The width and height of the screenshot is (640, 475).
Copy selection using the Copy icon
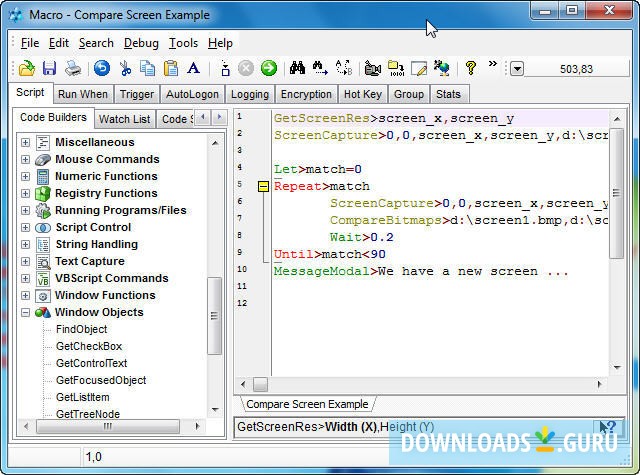coord(147,68)
